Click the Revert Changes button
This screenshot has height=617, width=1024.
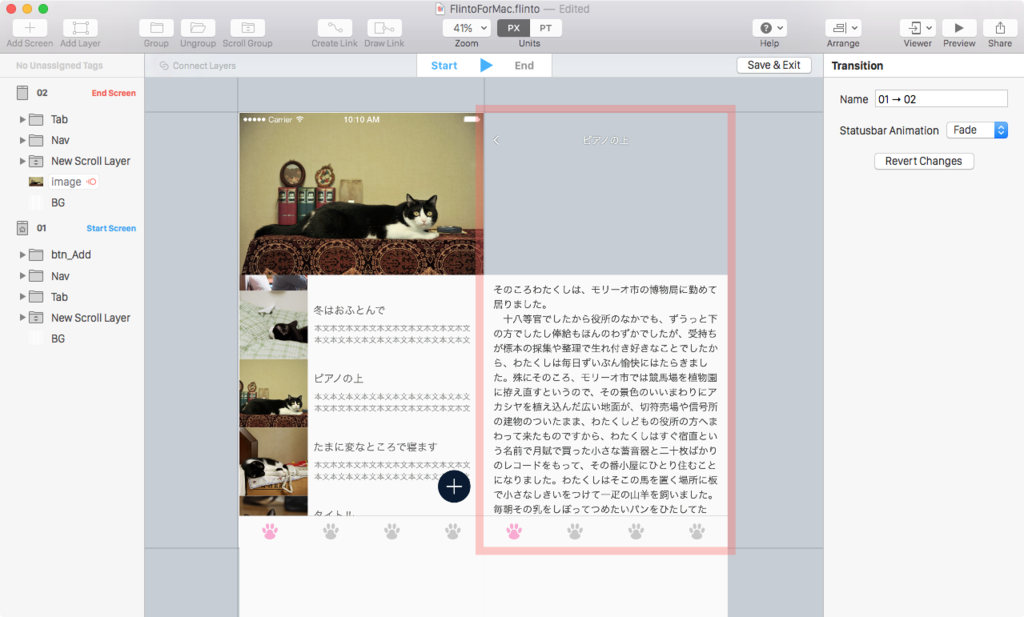click(923, 161)
